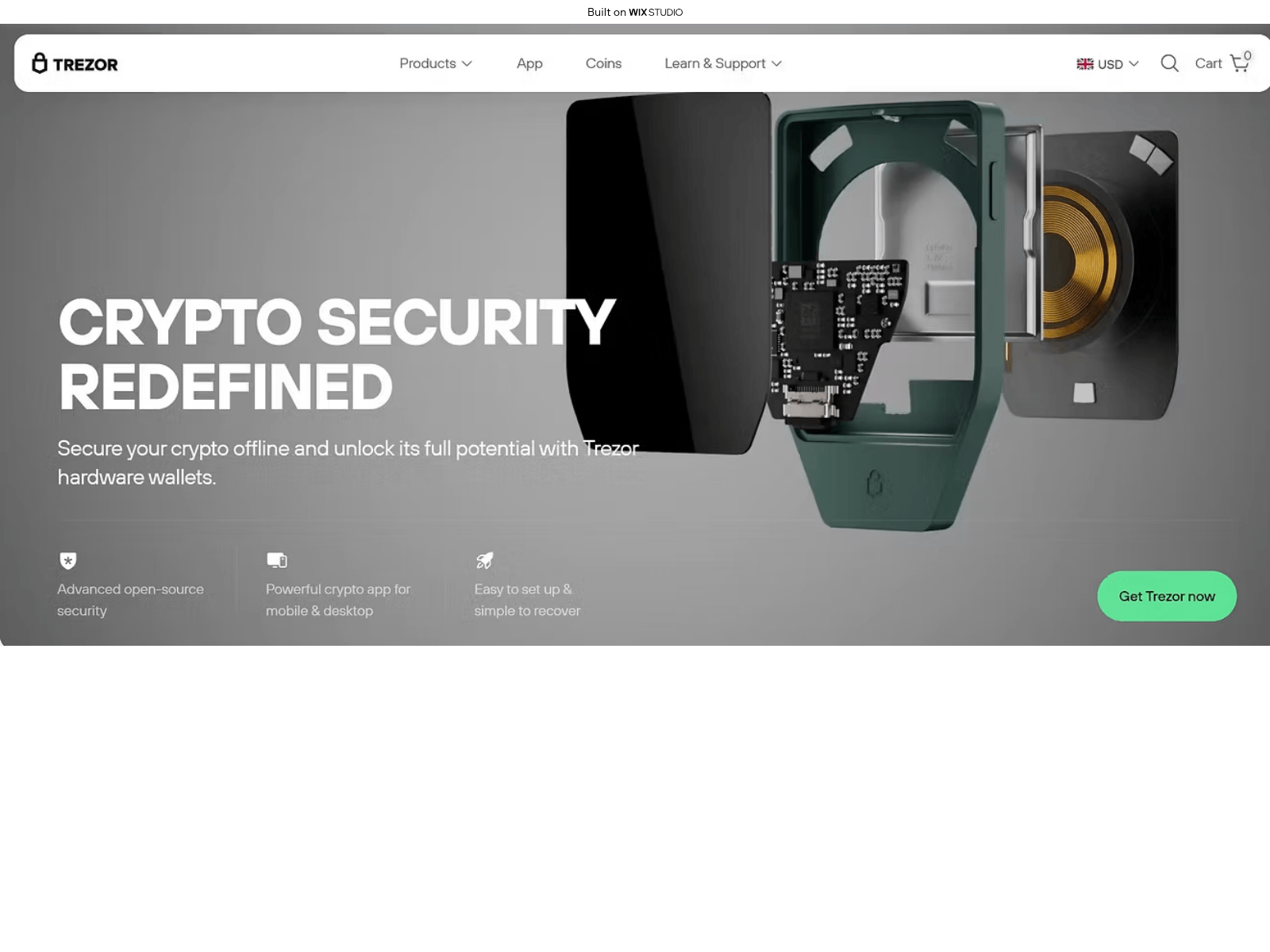Screen dimensions: 1270x952
Task: Click the Cart text label
Action: [1208, 63]
